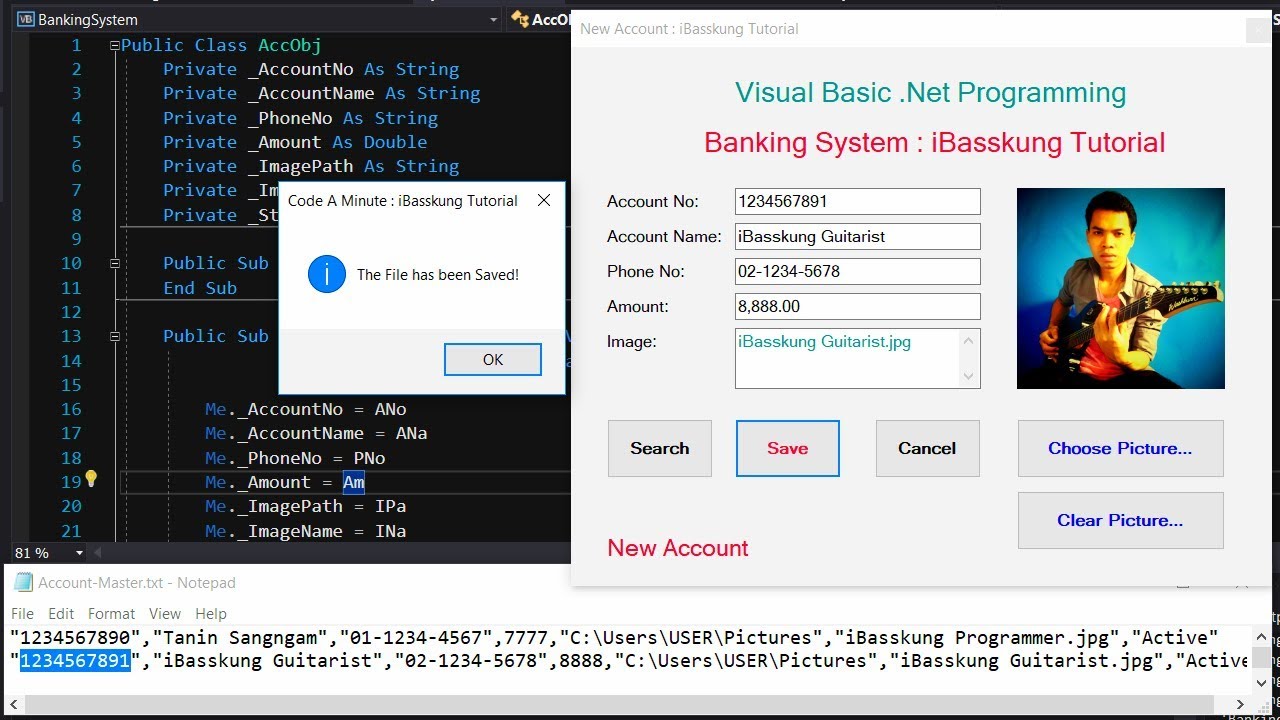Open Notepad Help menu

(x=211, y=613)
